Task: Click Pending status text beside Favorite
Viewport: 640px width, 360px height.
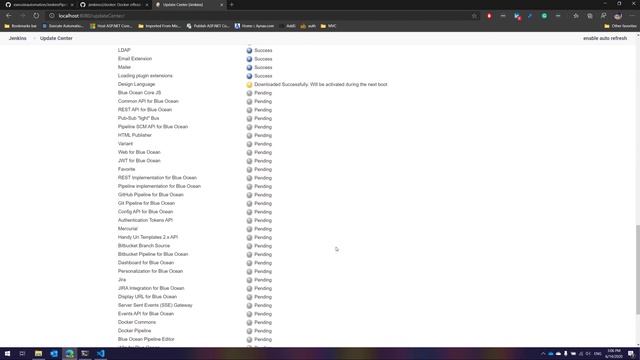Action: tap(263, 169)
